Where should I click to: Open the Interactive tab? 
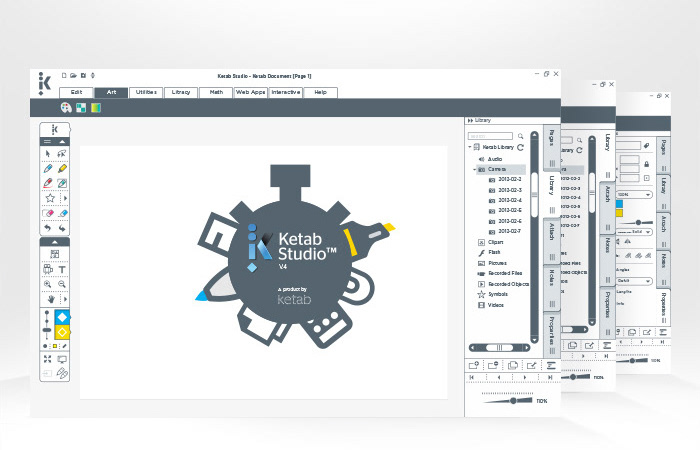tap(286, 92)
